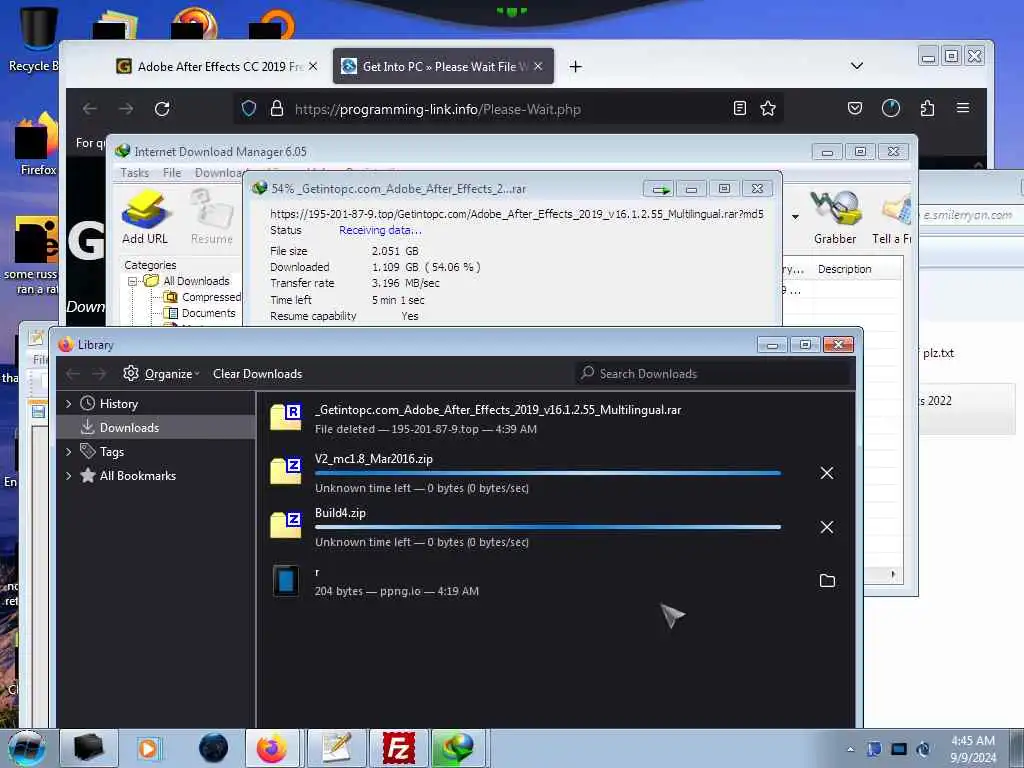
Task: Open Firefox extensions puzzle icon
Action: pos(927,108)
